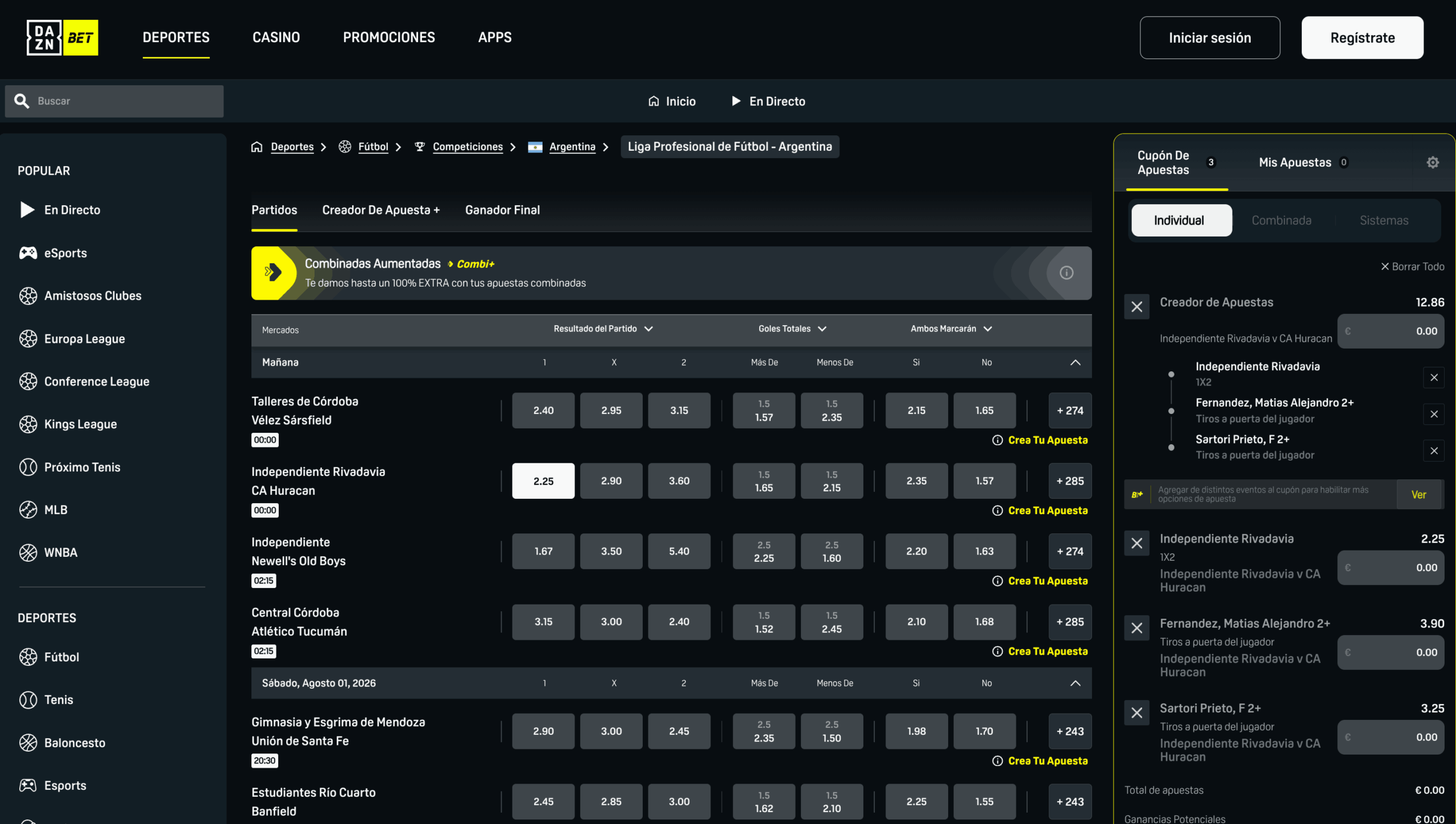Viewport: 1456px width, 824px height.
Task: Remove single Fernandez Matias Alejandro 3.90 bet
Action: (x=1136, y=628)
